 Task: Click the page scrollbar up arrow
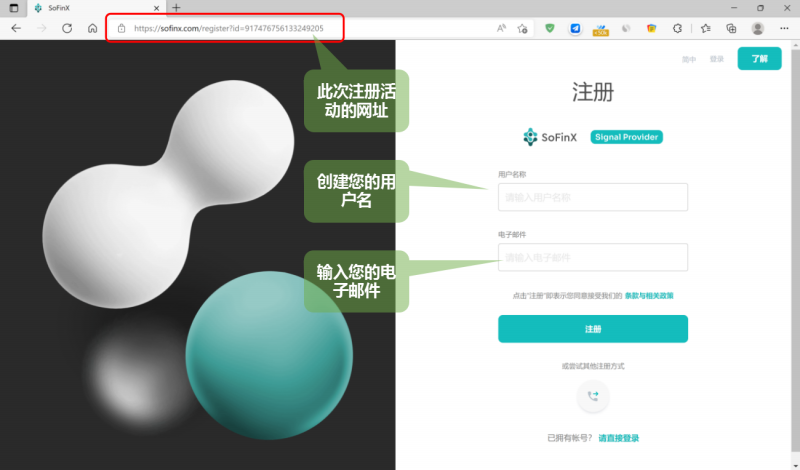(x=796, y=45)
